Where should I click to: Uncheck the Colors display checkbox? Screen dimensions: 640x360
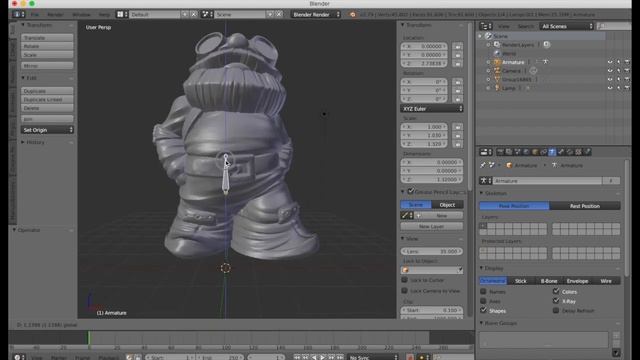[556, 291]
